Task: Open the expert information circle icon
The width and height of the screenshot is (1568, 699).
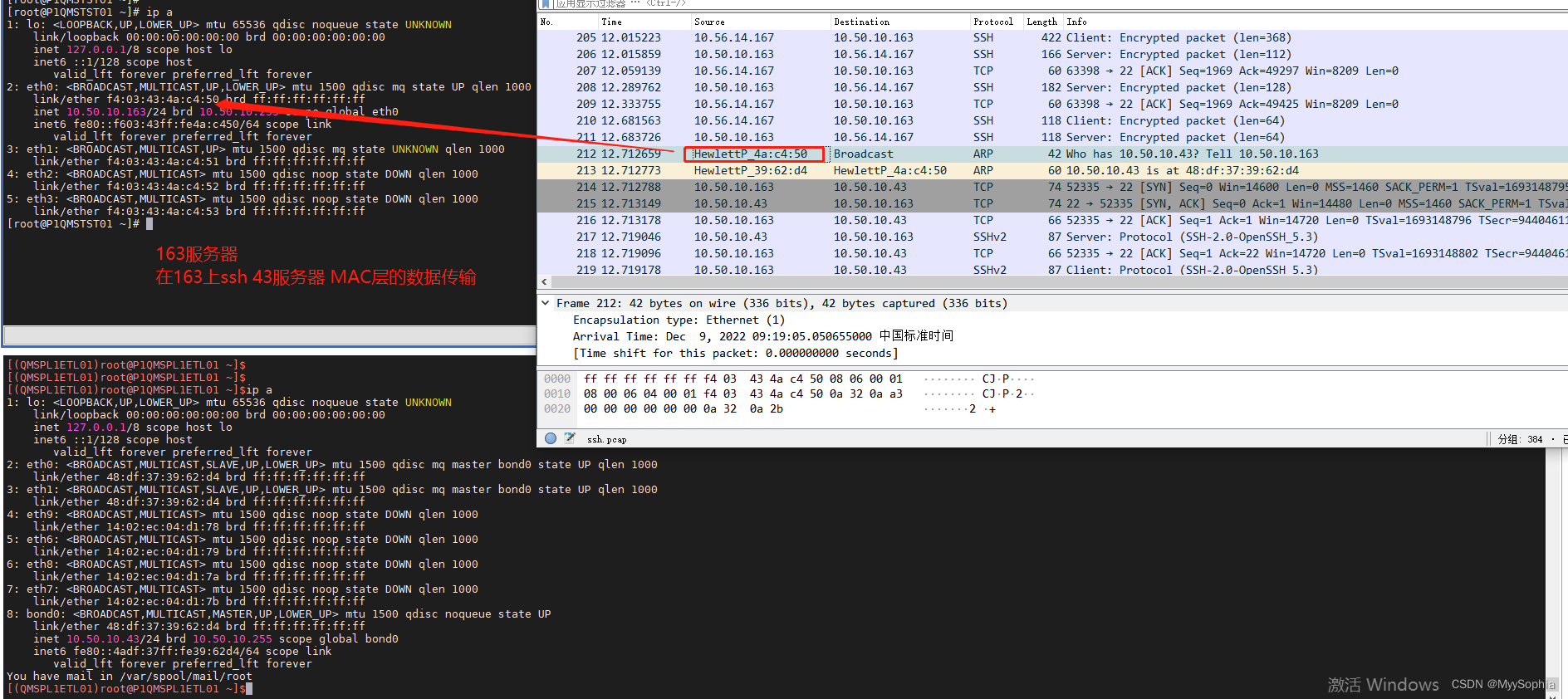Action: [551, 438]
